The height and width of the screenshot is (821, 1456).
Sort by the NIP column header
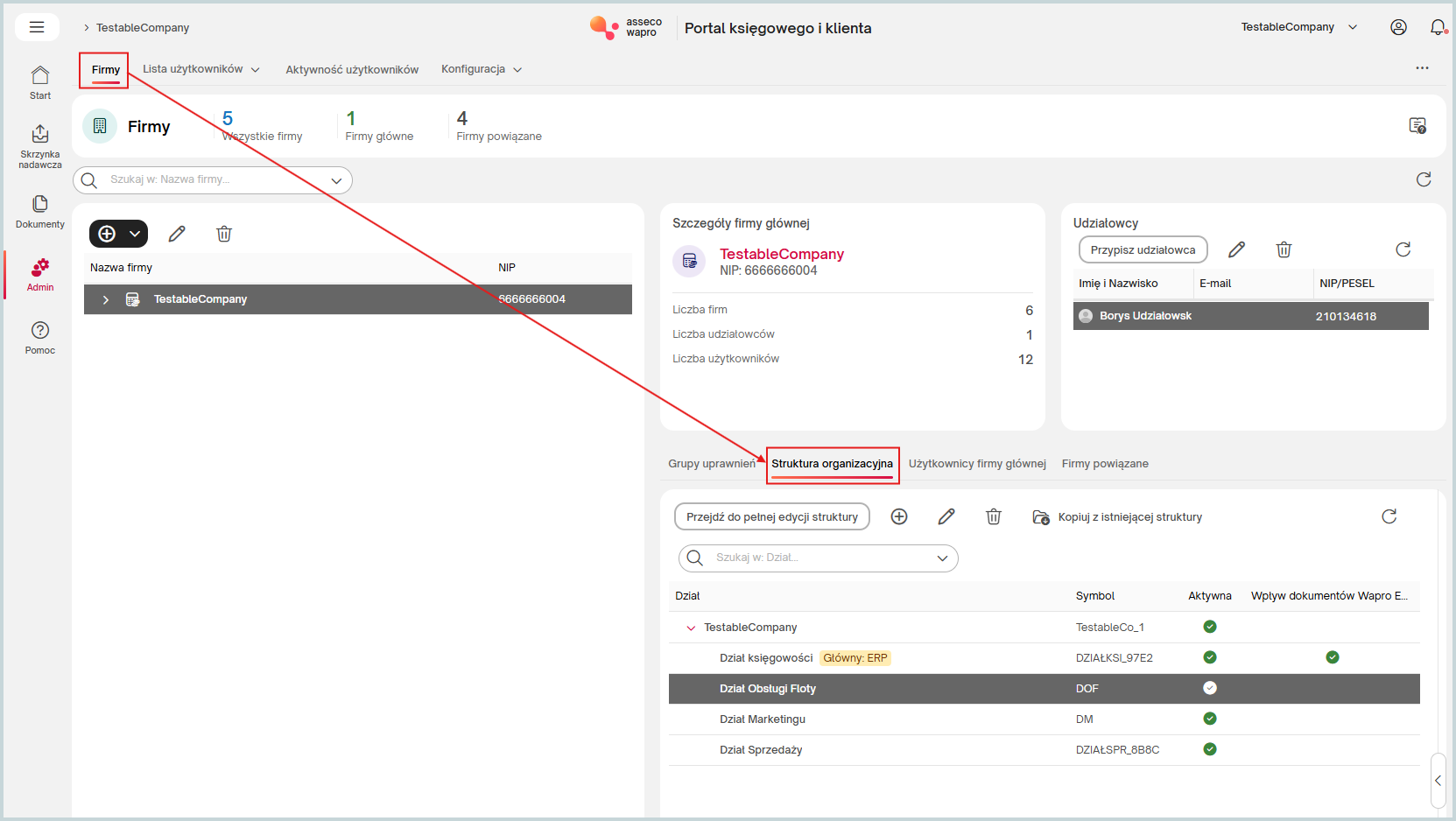click(507, 268)
